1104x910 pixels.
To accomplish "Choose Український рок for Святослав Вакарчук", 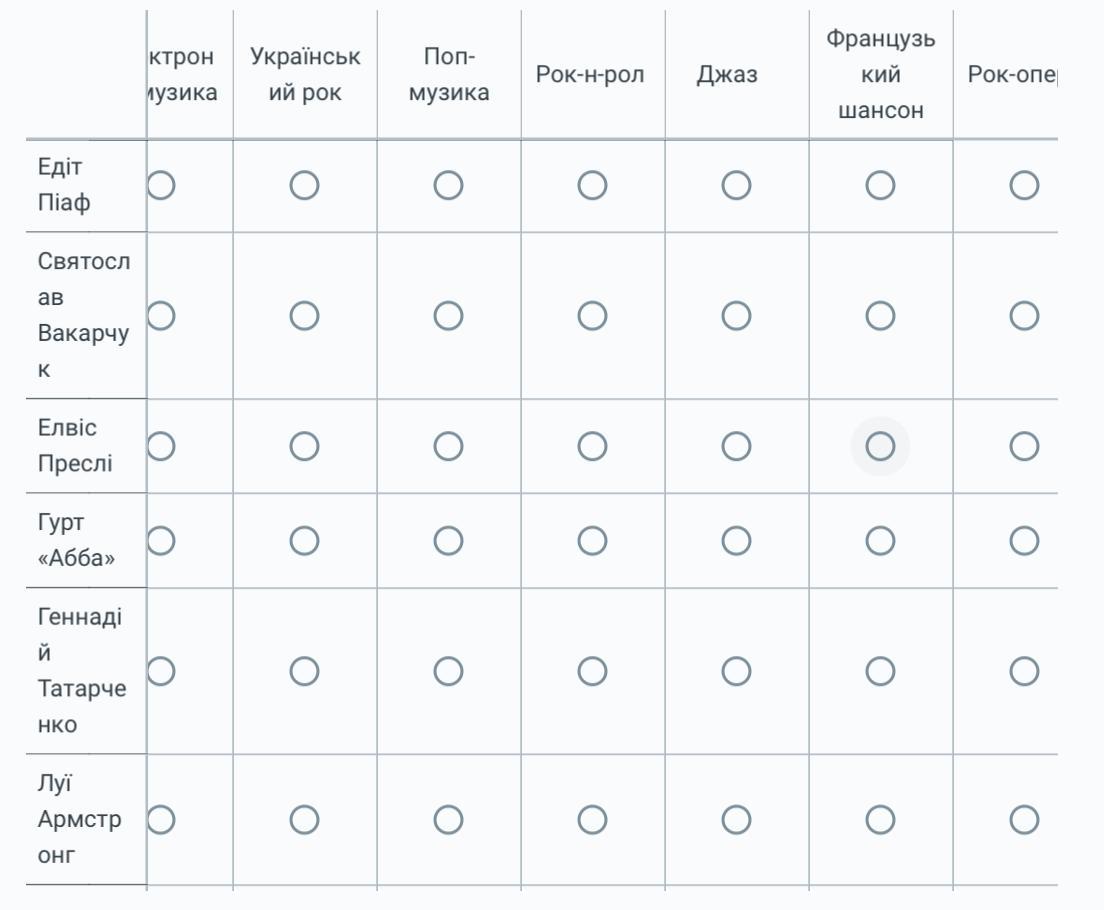I will (304, 316).
